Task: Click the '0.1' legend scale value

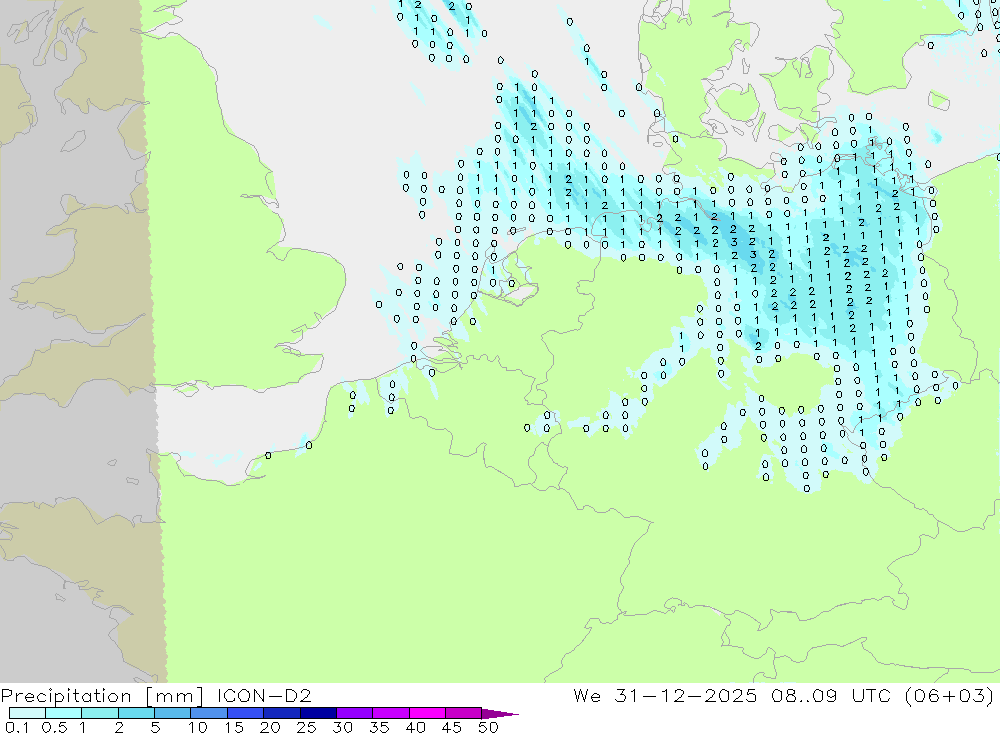Action: (x=17, y=727)
